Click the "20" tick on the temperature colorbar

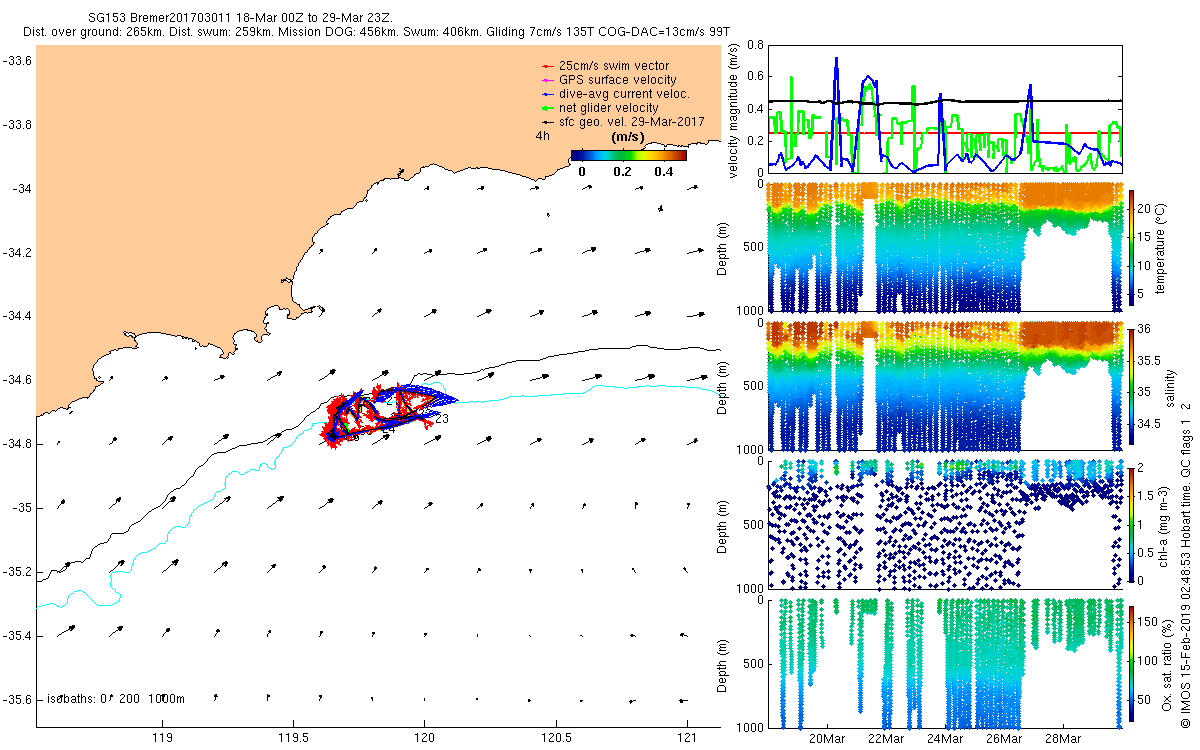pyautogui.click(x=1146, y=209)
